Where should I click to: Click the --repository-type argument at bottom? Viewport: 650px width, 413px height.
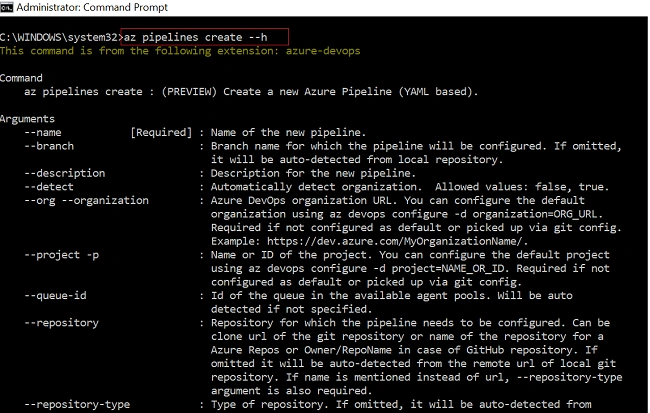(77, 404)
